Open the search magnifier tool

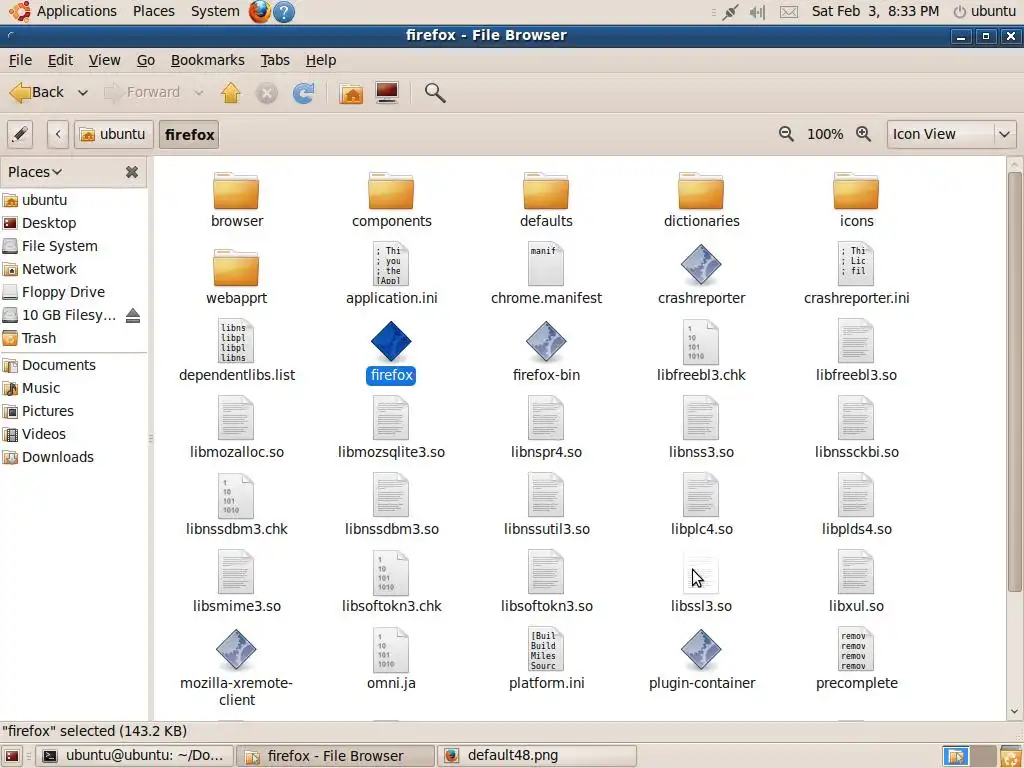(x=435, y=93)
